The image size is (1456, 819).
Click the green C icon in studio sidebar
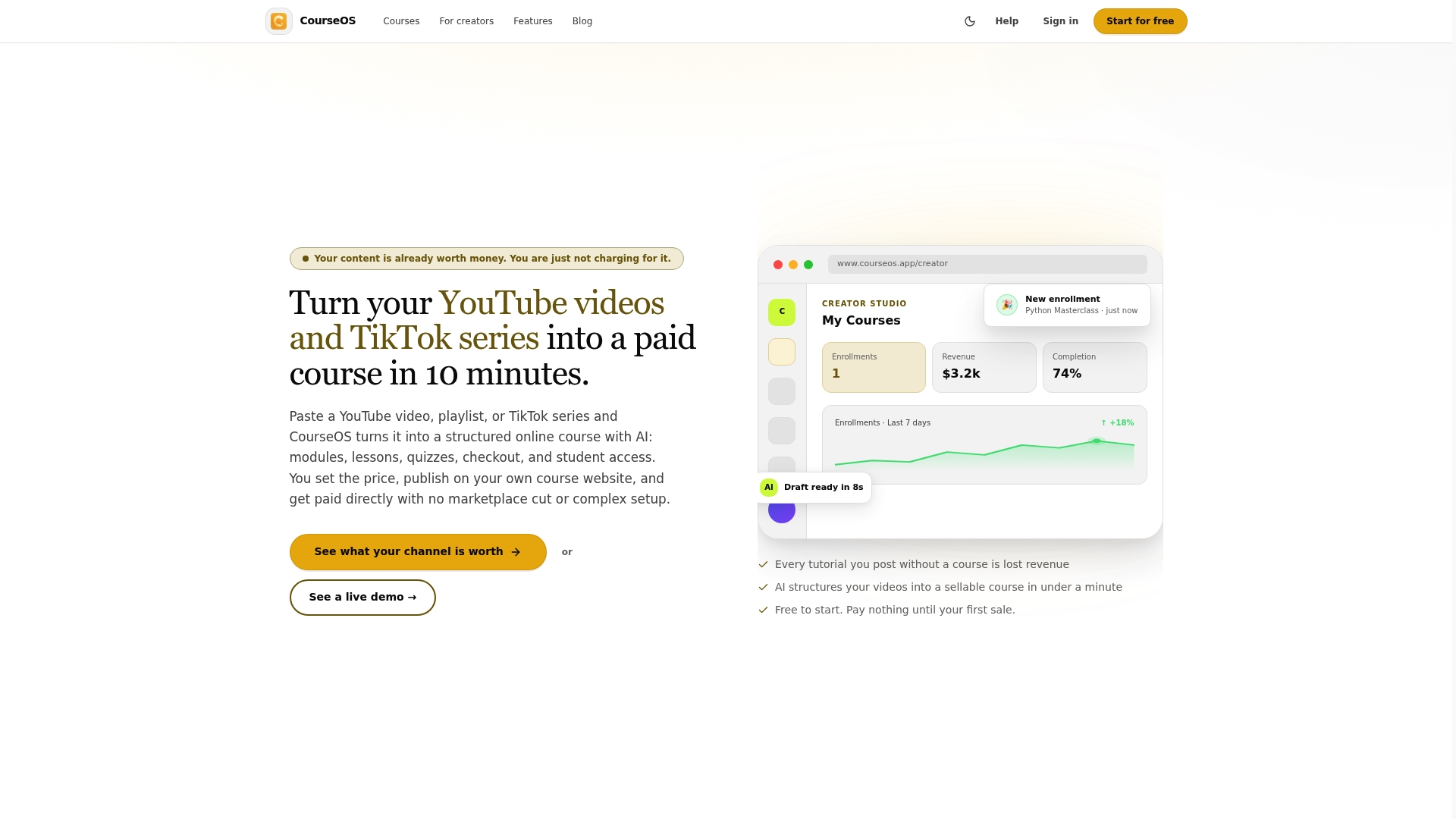(782, 312)
